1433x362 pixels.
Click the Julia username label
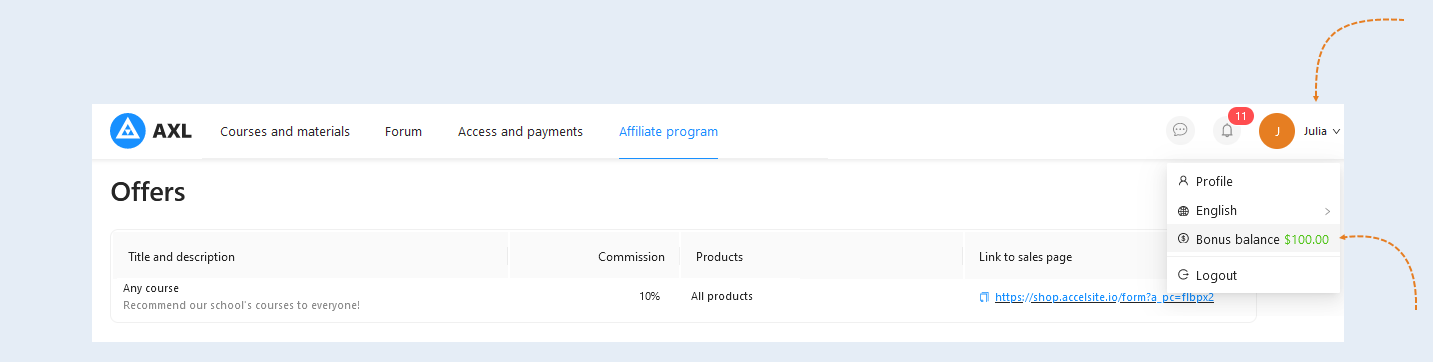[x=1315, y=131]
